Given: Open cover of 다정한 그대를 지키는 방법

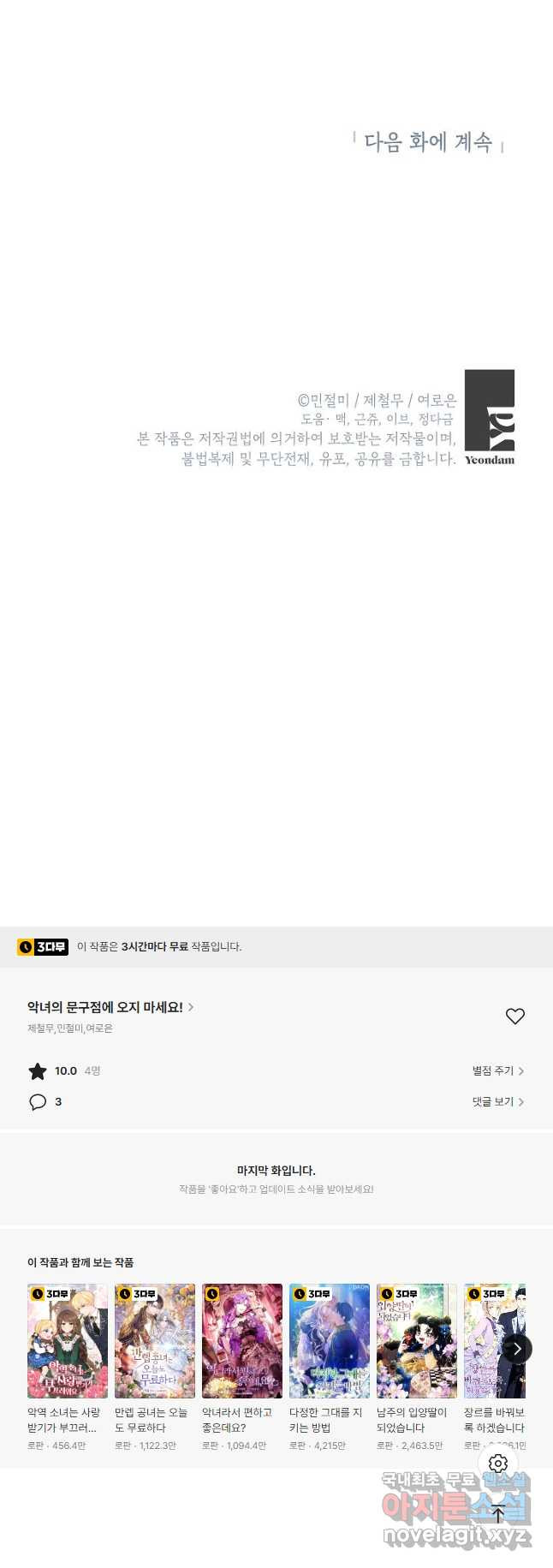Looking at the screenshot, I should [x=330, y=1341].
